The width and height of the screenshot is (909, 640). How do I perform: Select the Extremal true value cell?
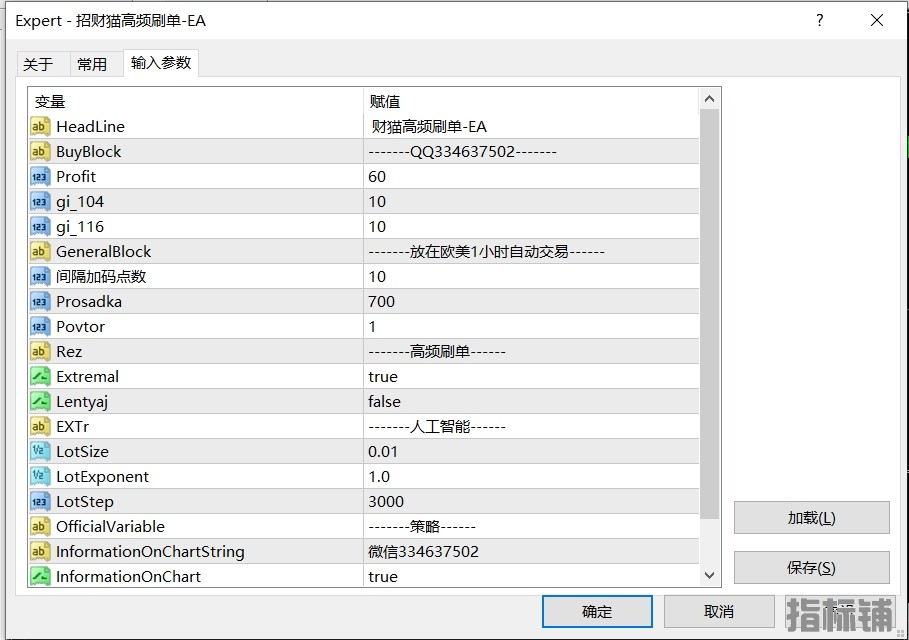tap(530, 376)
